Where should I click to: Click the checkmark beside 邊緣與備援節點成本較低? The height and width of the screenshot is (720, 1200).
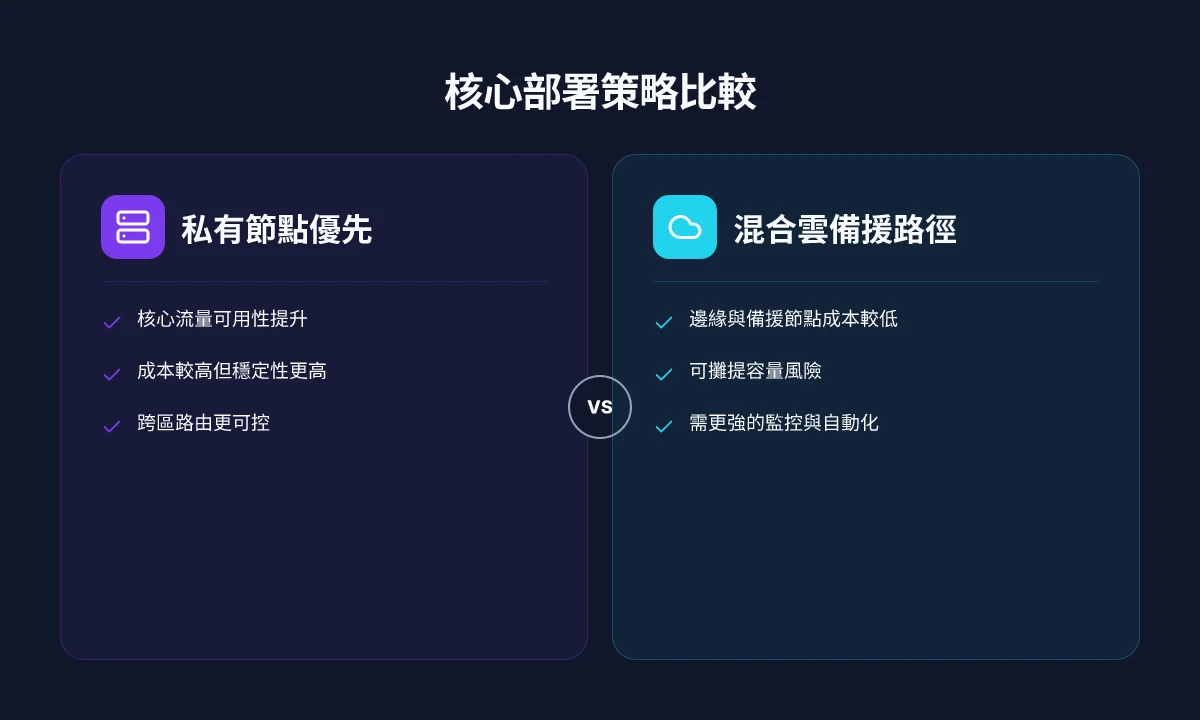tap(664, 322)
